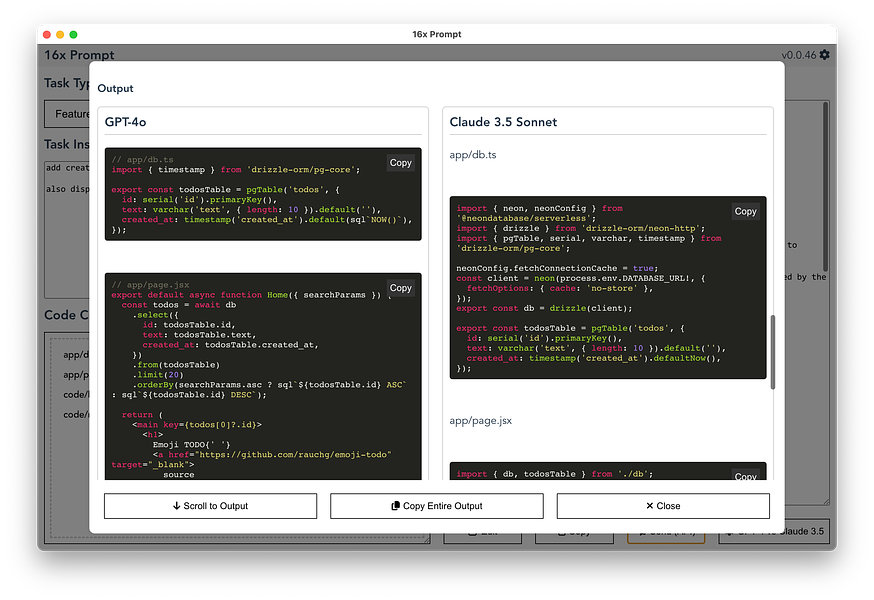Click the green macOS fullscreen button
Screen dimensions: 874x600
coord(73,35)
